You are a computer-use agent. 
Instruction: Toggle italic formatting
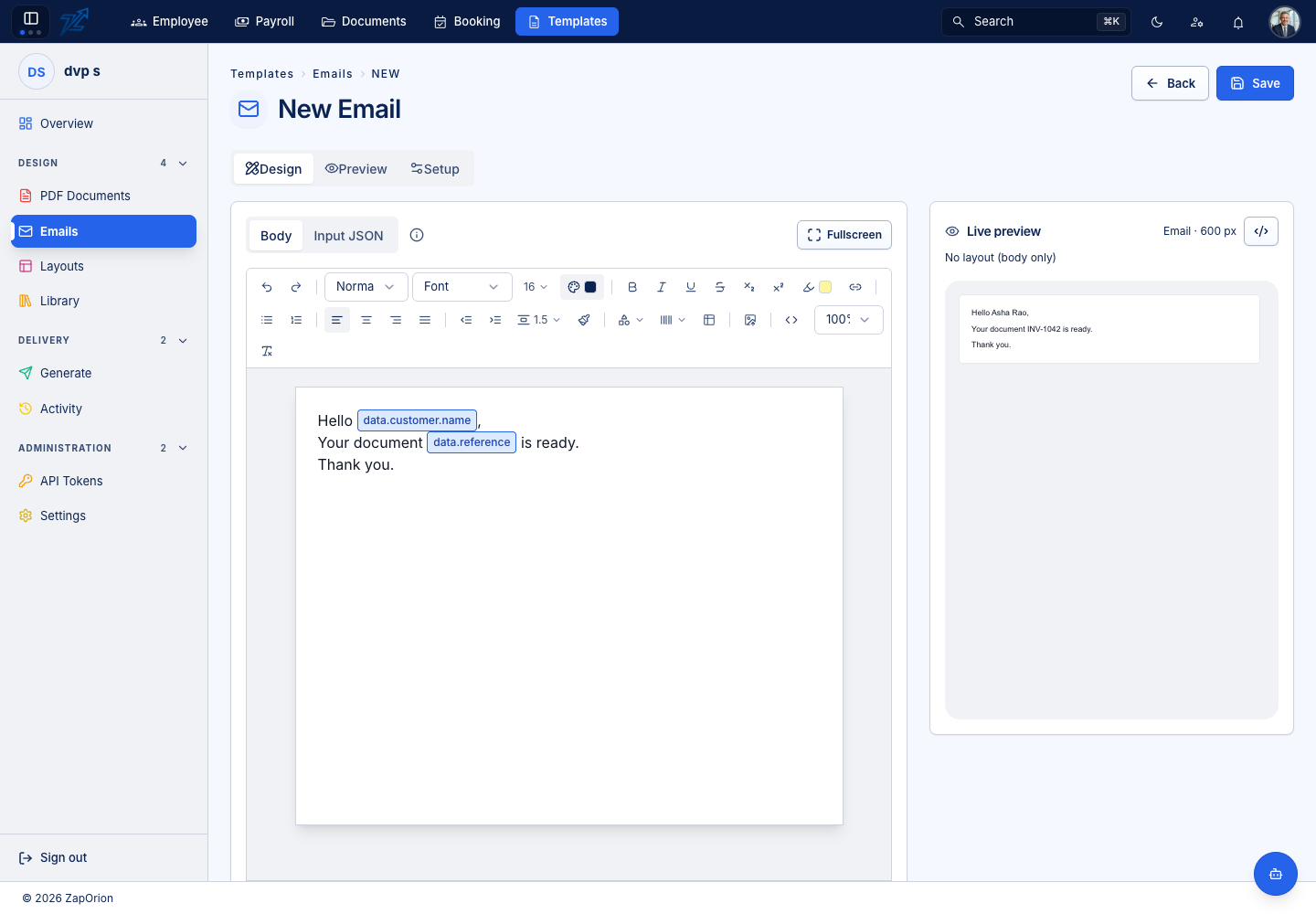pyautogui.click(x=662, y=287)
